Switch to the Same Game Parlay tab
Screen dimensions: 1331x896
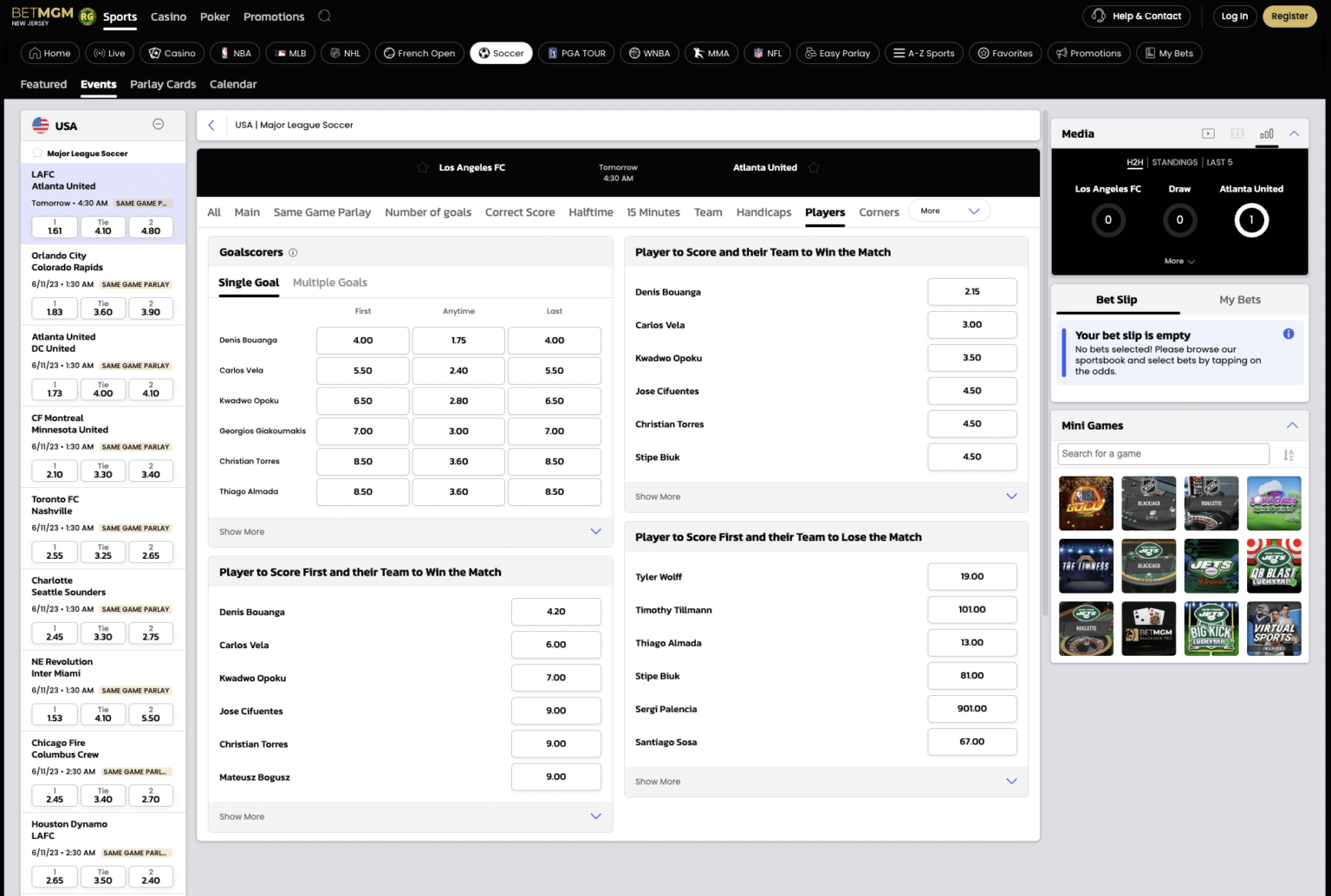(322, 212)
